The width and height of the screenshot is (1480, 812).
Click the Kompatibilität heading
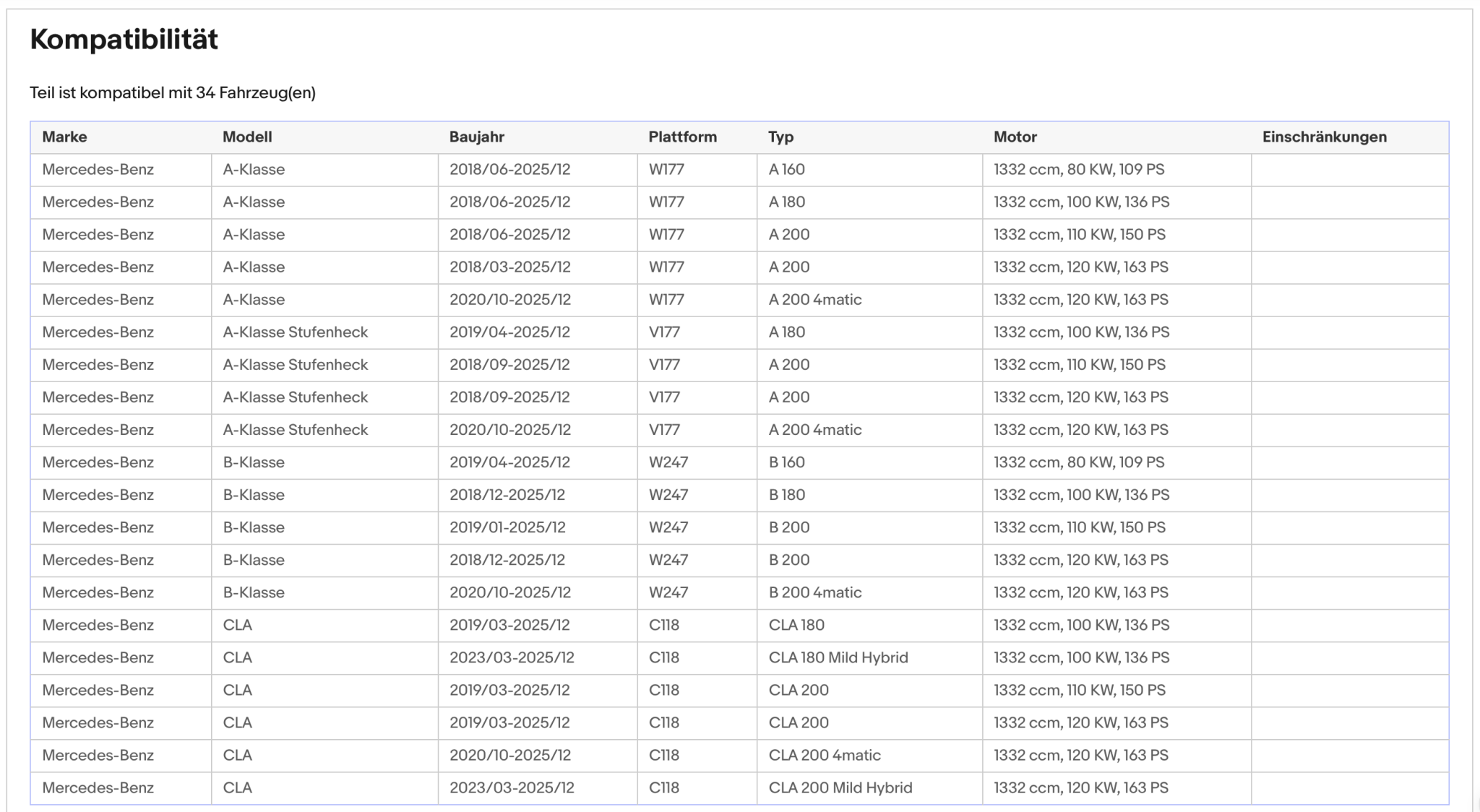[124, 39]
